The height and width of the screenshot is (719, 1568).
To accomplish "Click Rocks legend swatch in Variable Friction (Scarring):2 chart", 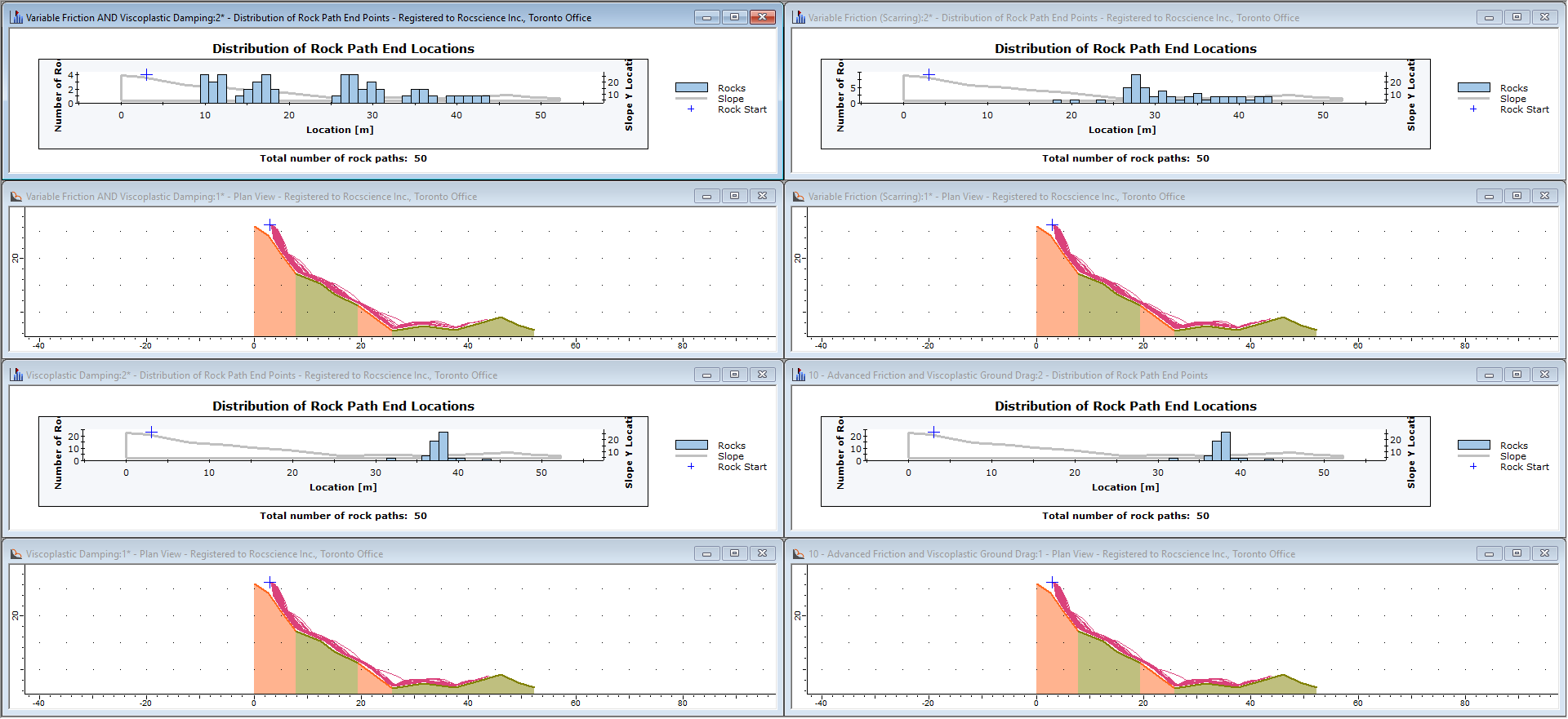I will click(1473, 87).
